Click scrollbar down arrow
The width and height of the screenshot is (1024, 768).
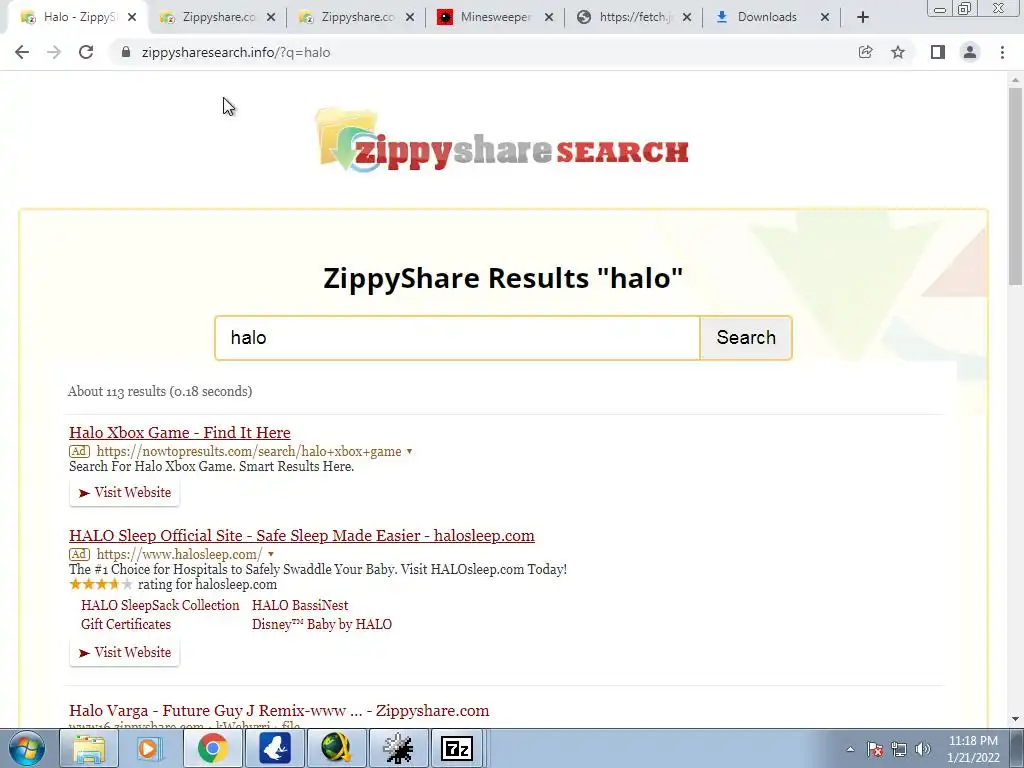point(1015,719)
